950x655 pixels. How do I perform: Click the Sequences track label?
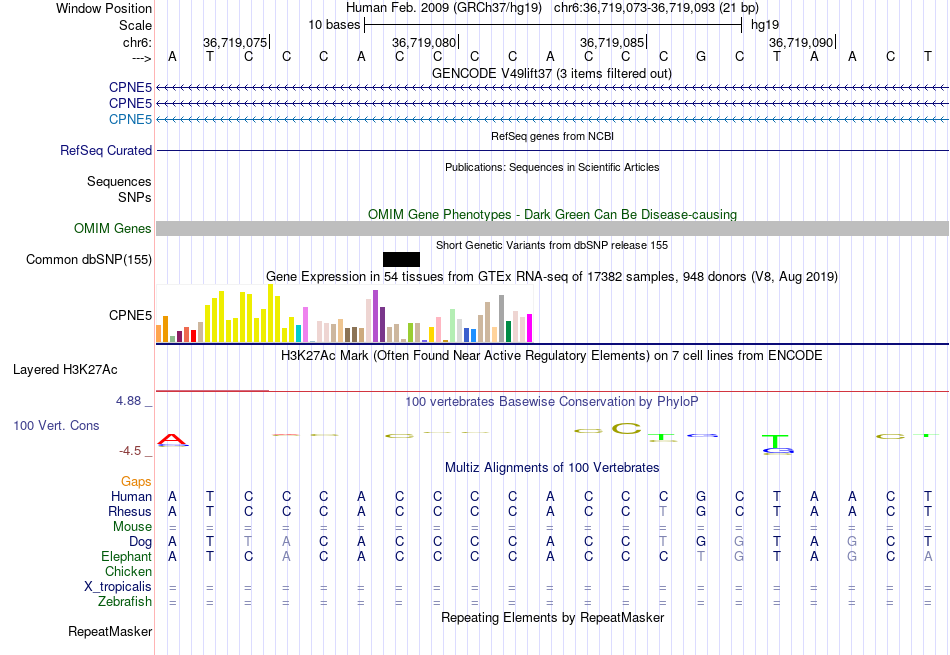(119, 181)
